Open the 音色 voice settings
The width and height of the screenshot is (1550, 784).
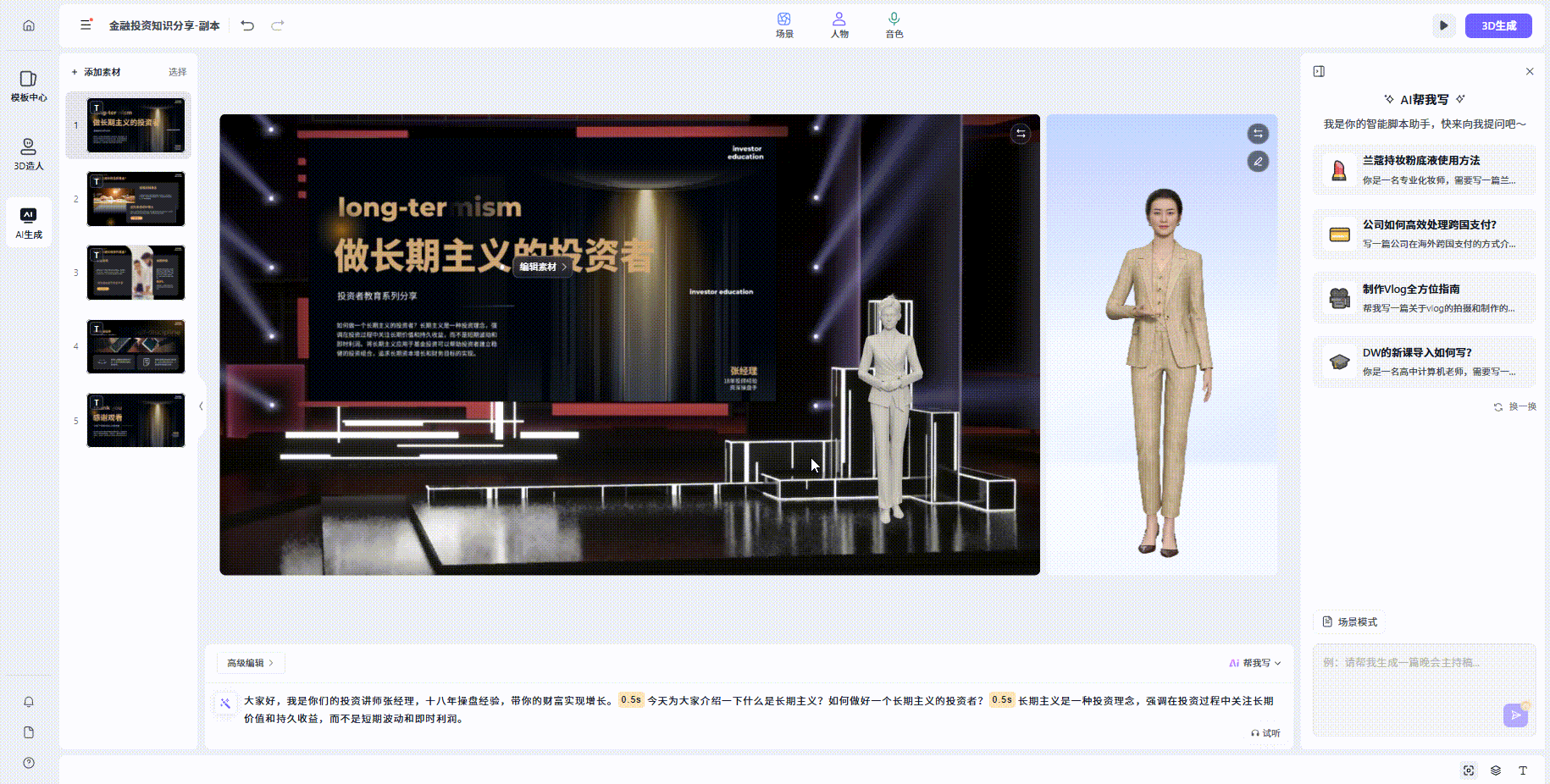click(x=894, y=25)
